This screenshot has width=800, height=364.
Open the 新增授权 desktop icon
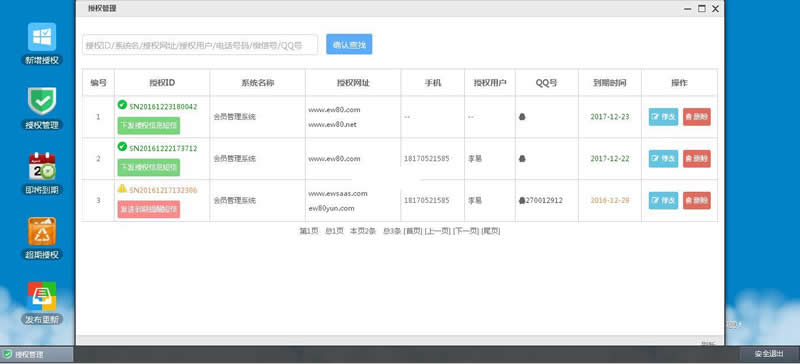42,38
